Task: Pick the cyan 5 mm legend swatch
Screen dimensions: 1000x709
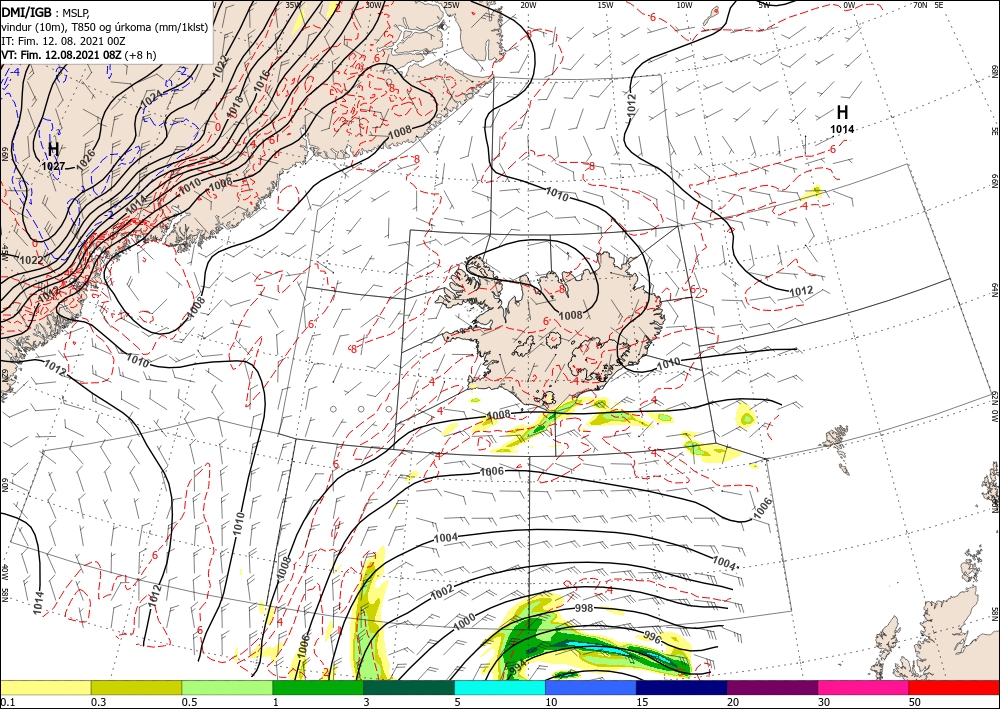Action: click(500, 687)
